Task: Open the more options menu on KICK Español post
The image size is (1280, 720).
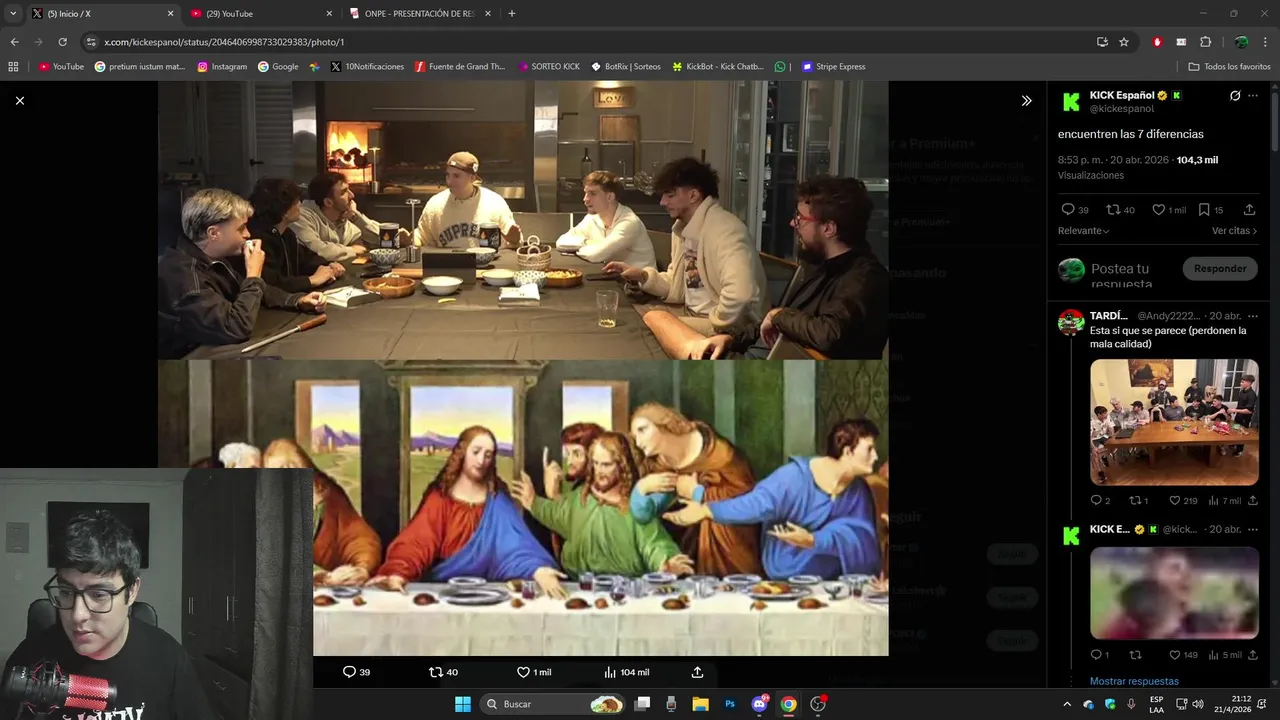Action: 1253,96
